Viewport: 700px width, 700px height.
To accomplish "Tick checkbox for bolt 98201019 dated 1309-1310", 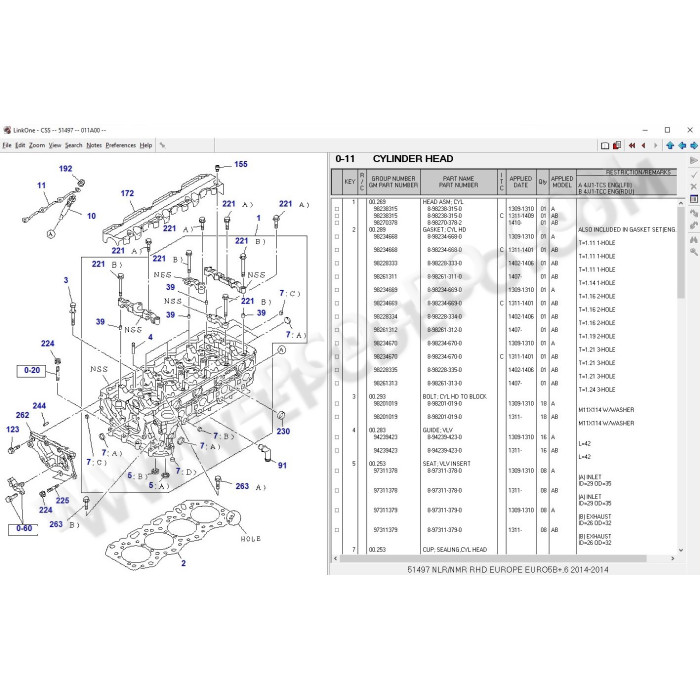I will pos(337,404).
